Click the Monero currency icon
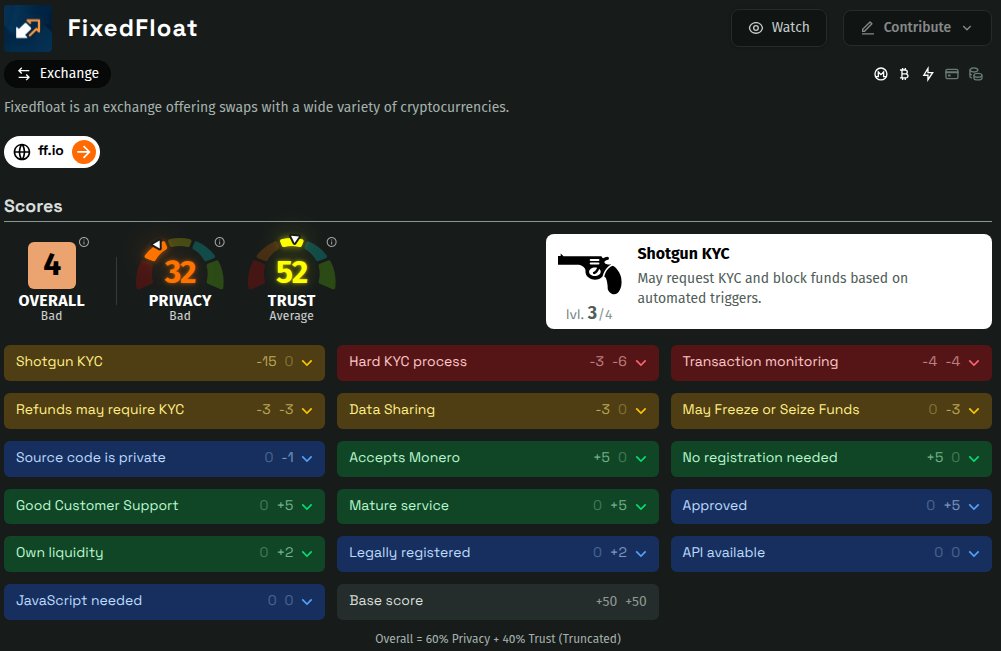Screen dimensions: 1001x651 point(881,74)
